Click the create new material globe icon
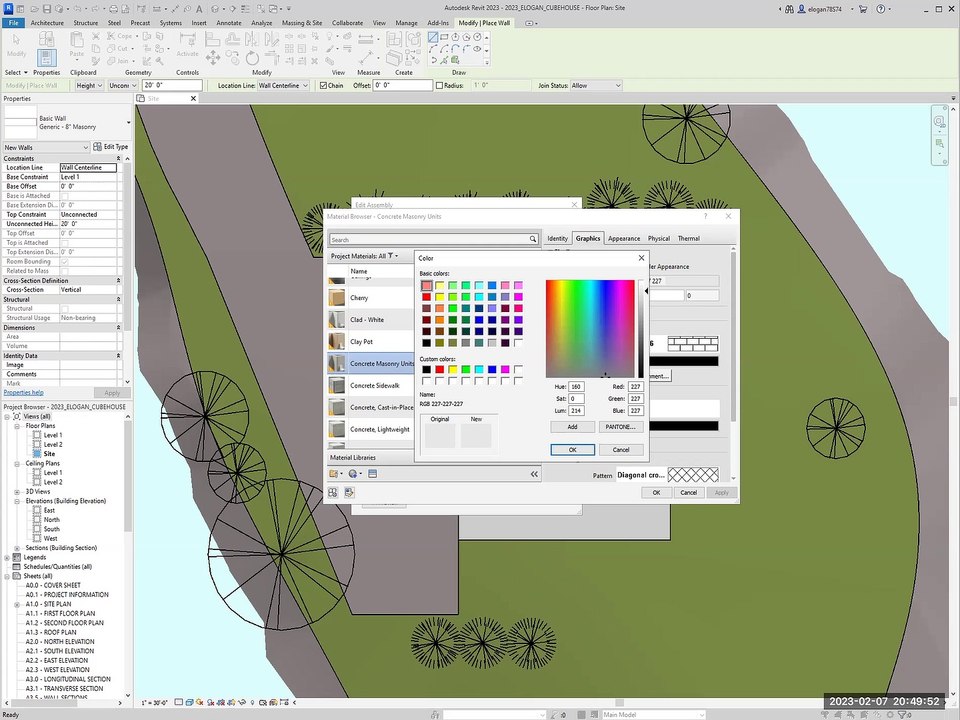The height and width of the screenshot is (720, 960). [x=353, y=474]
